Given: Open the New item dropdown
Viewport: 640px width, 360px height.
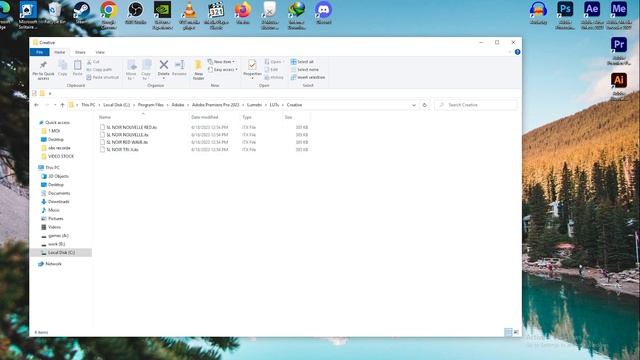Looking at the screenshot, I should [221, 62].
